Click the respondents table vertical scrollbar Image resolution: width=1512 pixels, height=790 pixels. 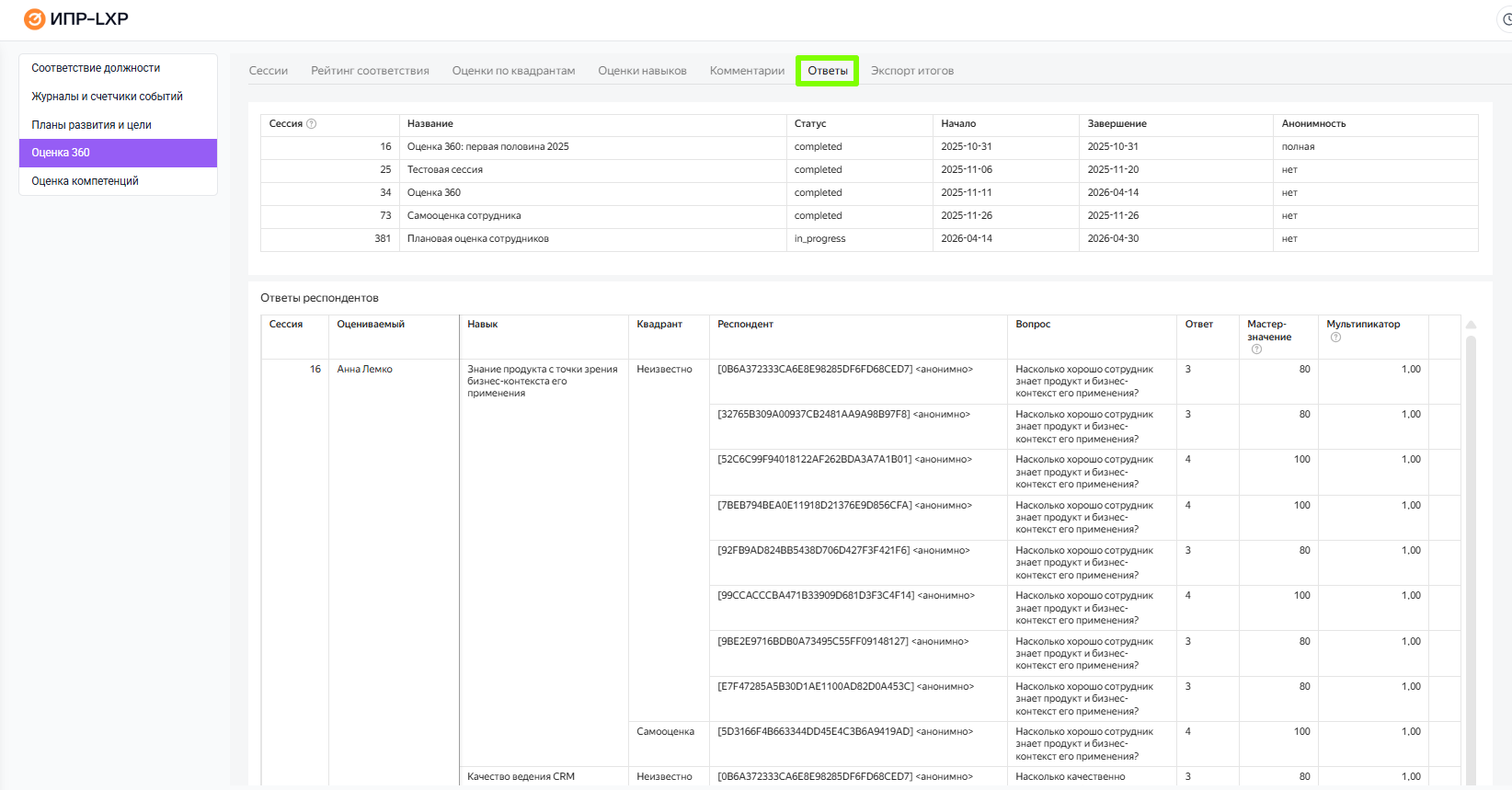coord(1471,552)
